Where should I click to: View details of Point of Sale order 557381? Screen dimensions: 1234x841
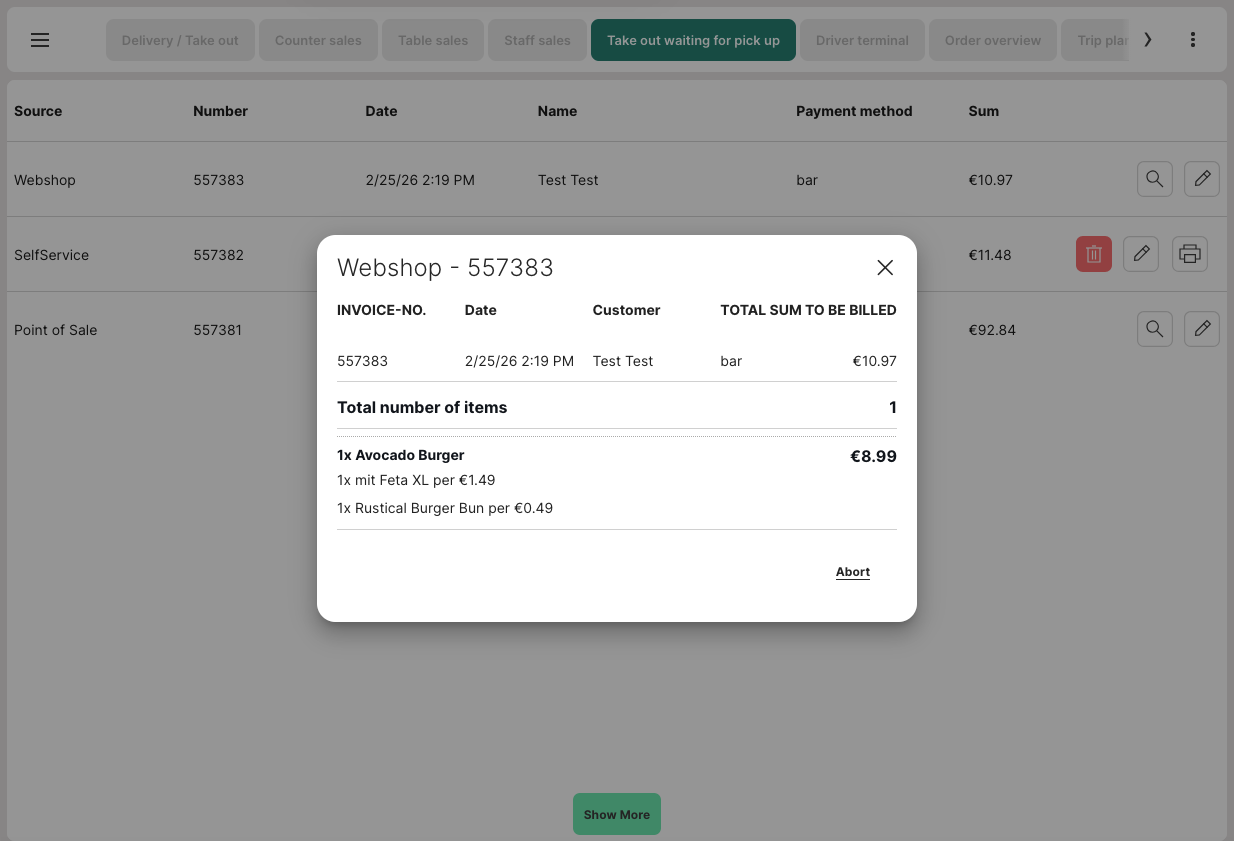tap(1154, 329)
